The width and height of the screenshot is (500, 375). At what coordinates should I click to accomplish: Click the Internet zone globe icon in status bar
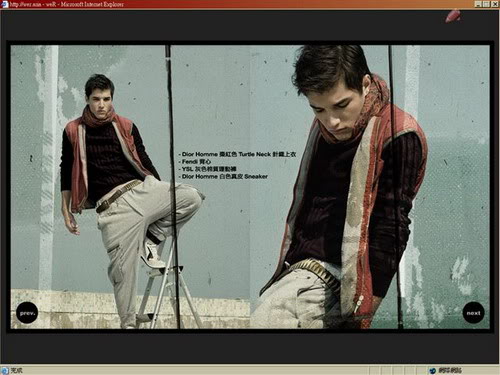[x=433, y=370]
